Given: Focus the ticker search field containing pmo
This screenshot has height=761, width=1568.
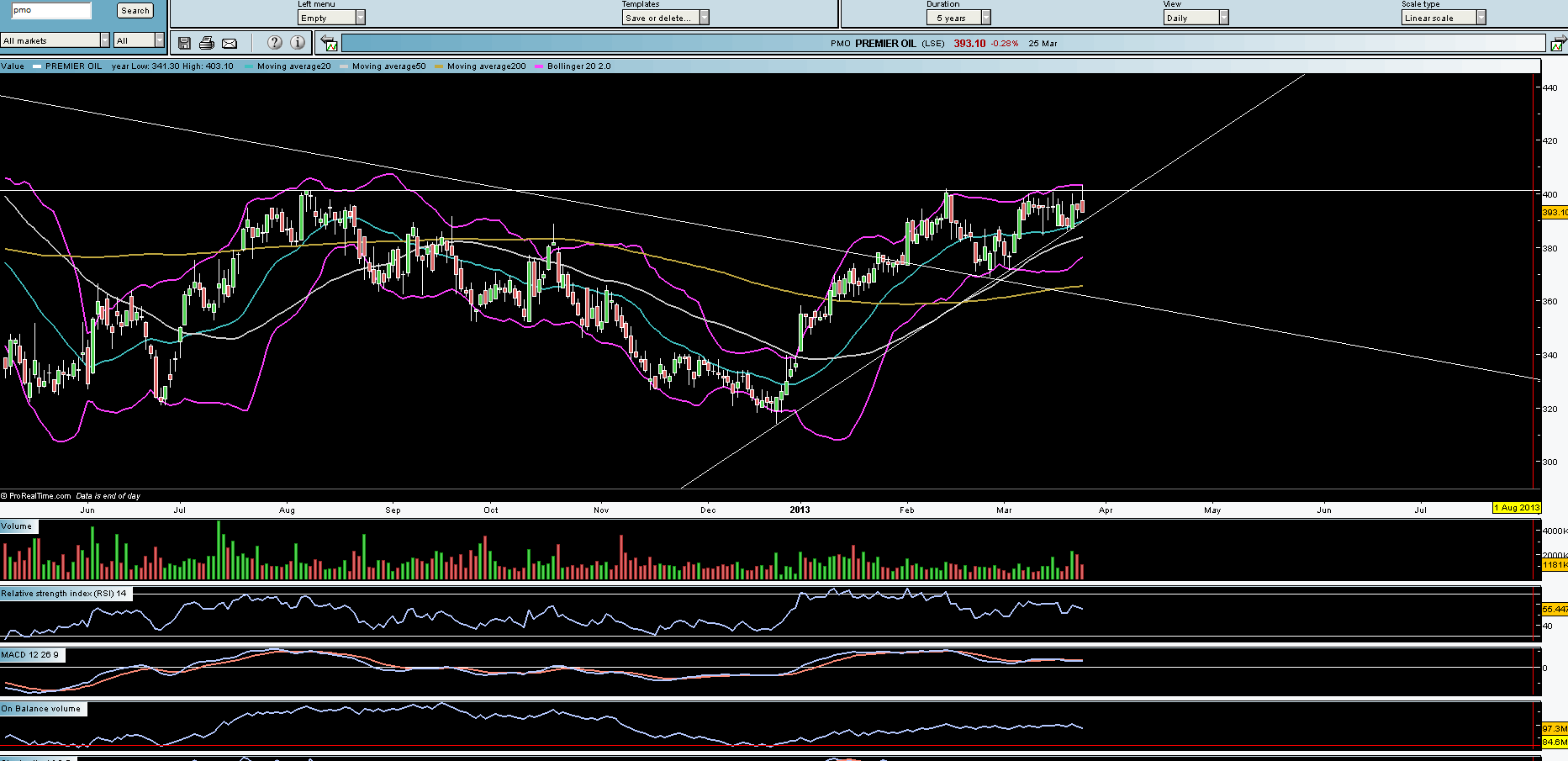Looking at the screenshot, I should [51, 11].
